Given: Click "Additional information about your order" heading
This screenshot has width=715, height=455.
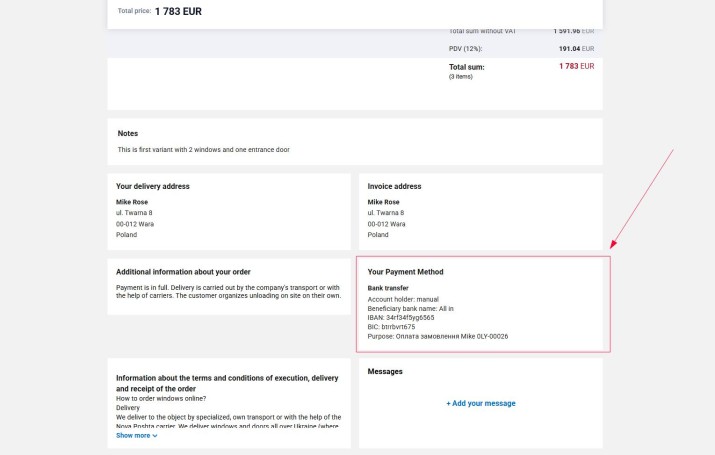Looking at the screenshot, I should [183, 272].
